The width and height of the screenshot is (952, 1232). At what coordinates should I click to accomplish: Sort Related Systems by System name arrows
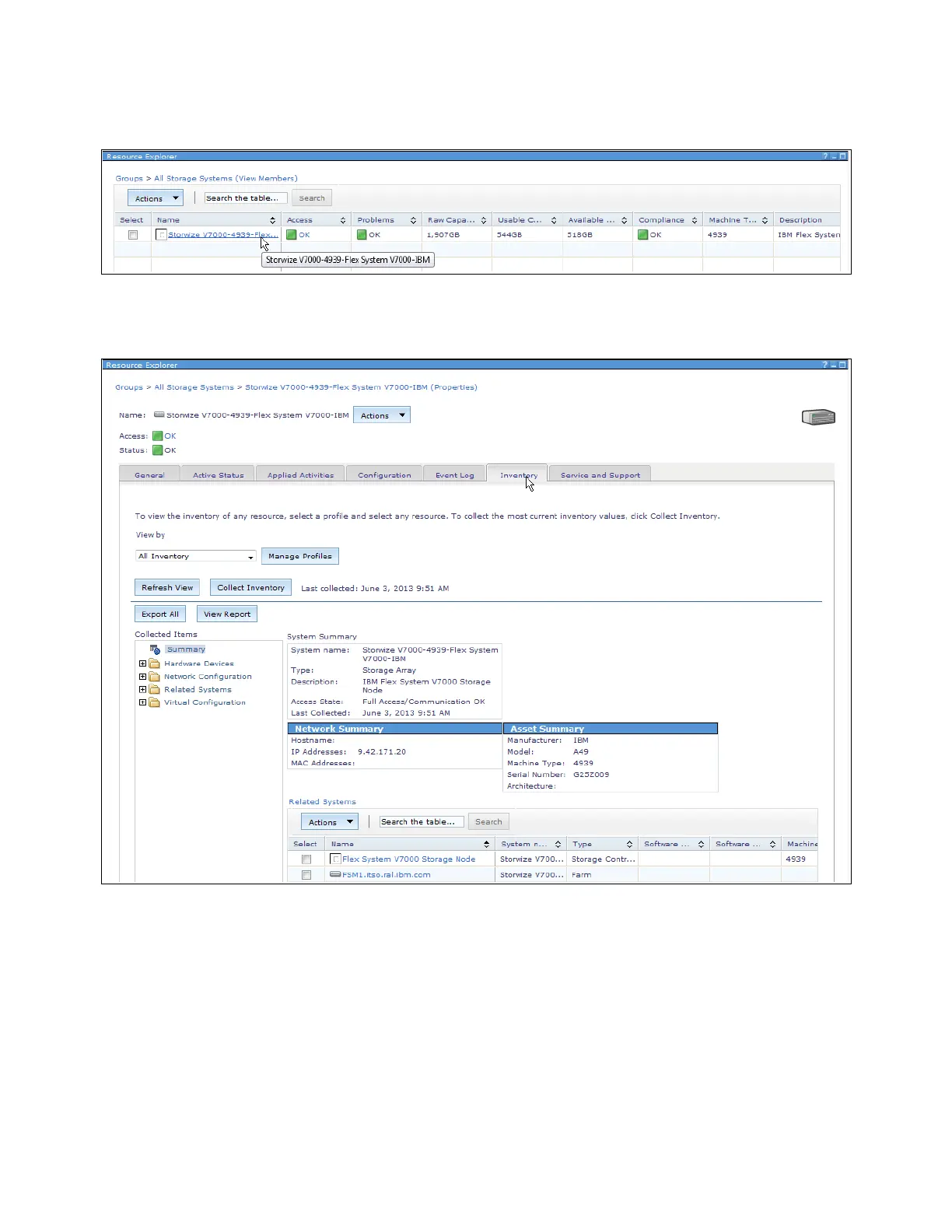[x=558, y=845]
